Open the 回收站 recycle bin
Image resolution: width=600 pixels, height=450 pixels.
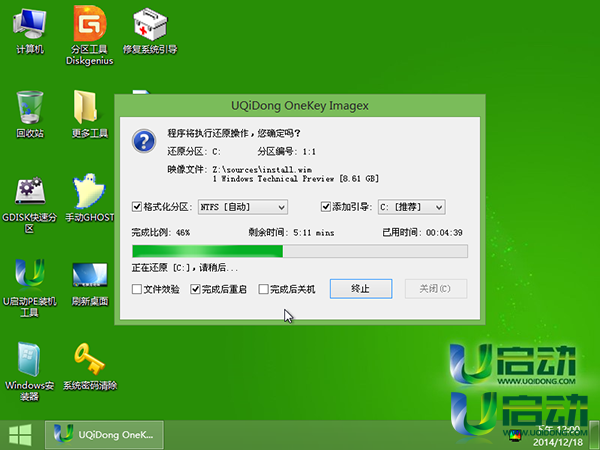30,114
